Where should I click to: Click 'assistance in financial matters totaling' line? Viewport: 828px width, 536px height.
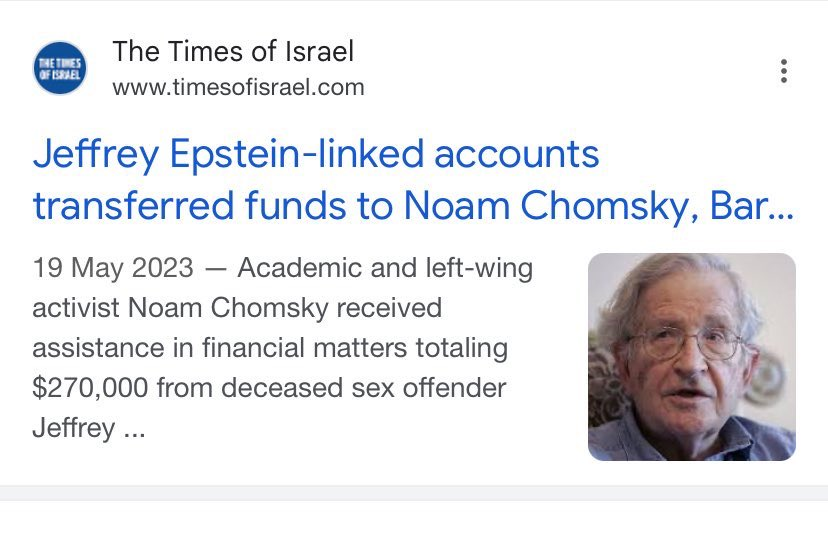pos(270,349)
